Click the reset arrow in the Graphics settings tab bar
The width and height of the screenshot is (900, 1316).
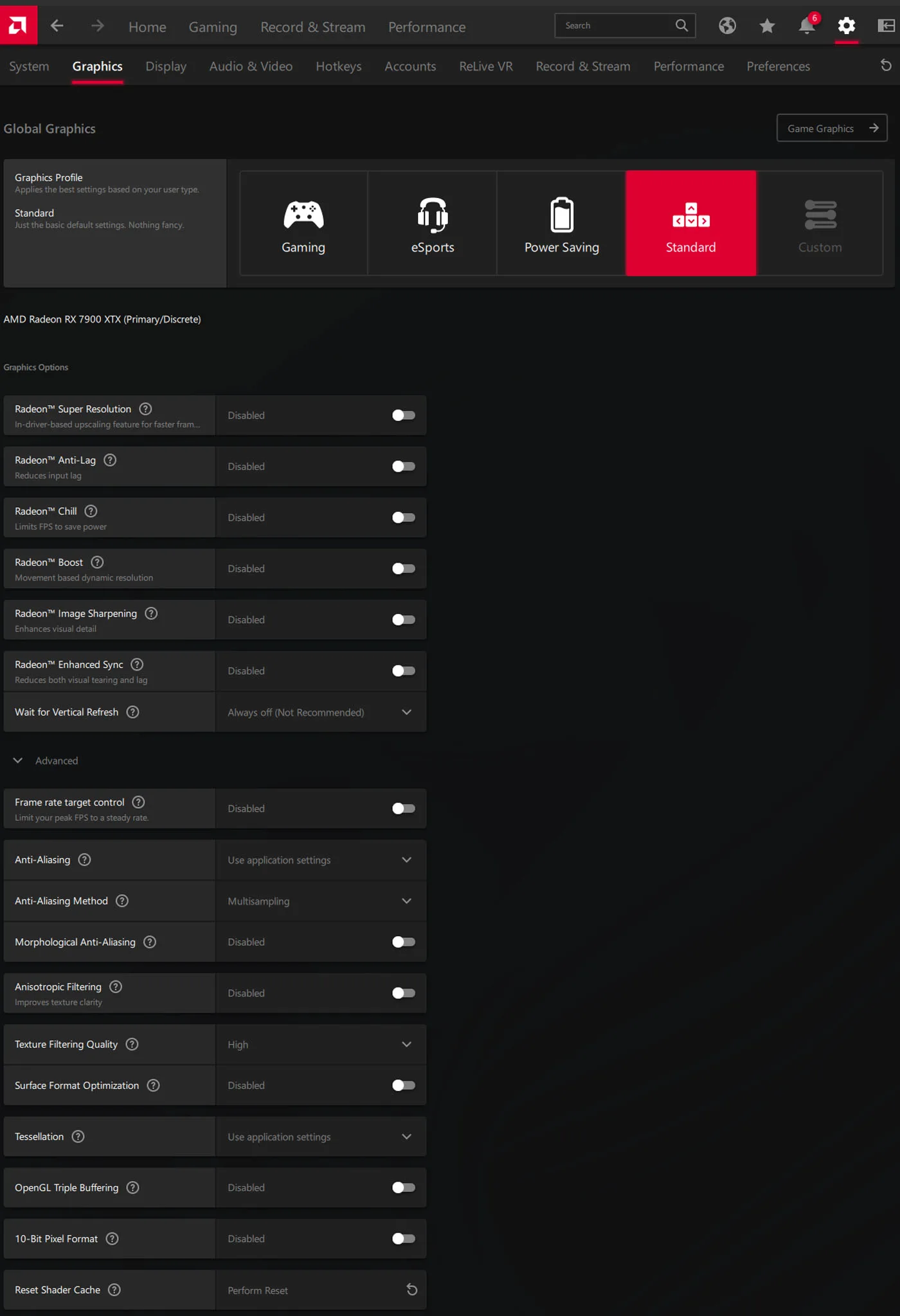(886, 66)
